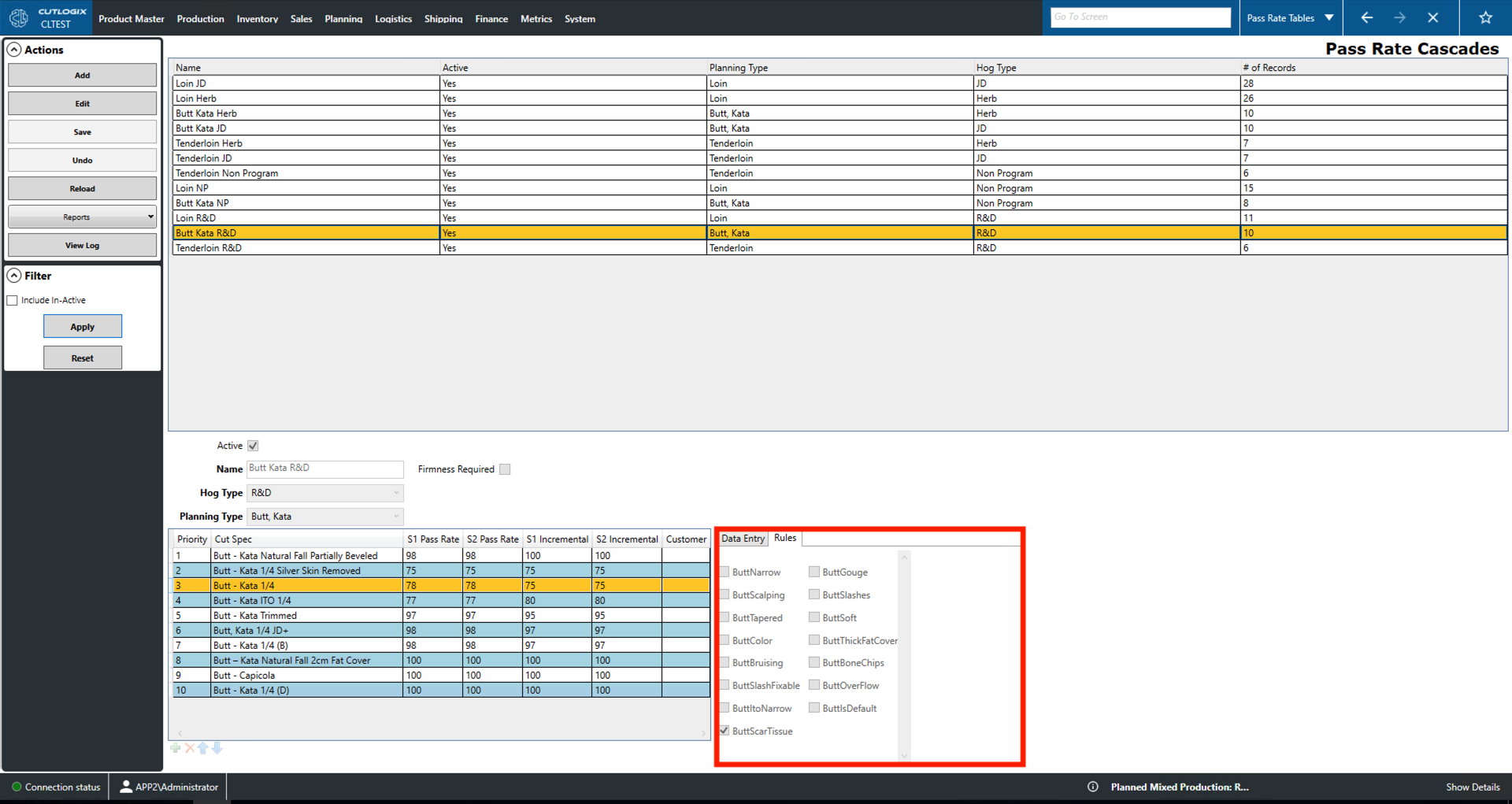Image resolution: width=1512 pixels, height=804 pixels.
Task: Move cut spec up with blue arrow
Action: coord(203,748)
